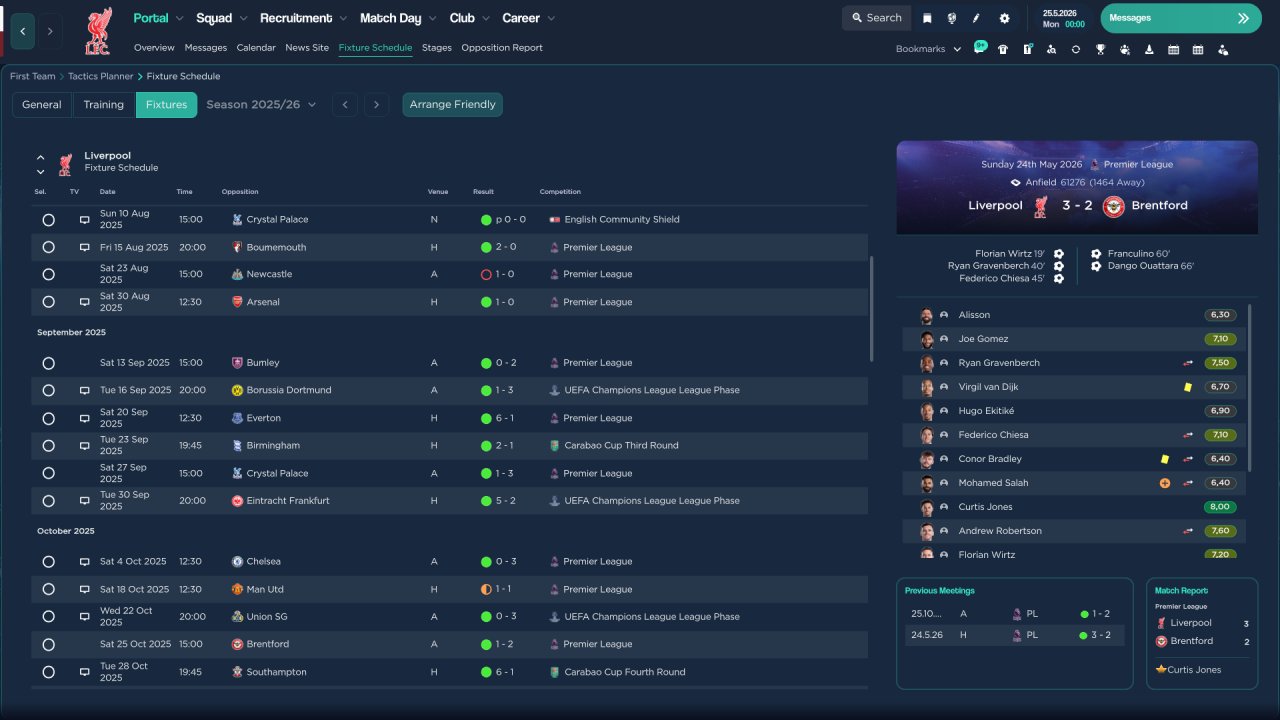Viewport: 1280px width, 720px height.
Task: Click the TV icon on the Man Utd row
Action: coord(85,589)
